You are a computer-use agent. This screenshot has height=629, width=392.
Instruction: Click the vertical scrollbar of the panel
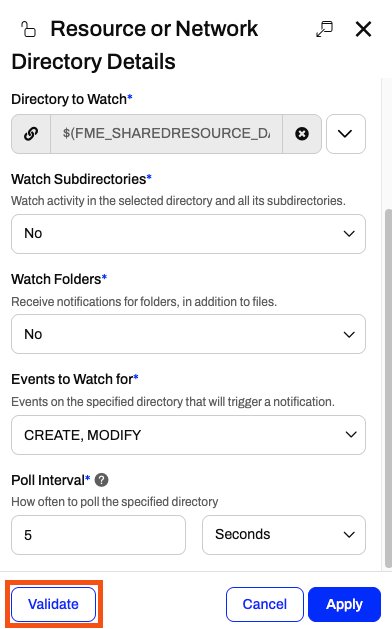(388, 388)
